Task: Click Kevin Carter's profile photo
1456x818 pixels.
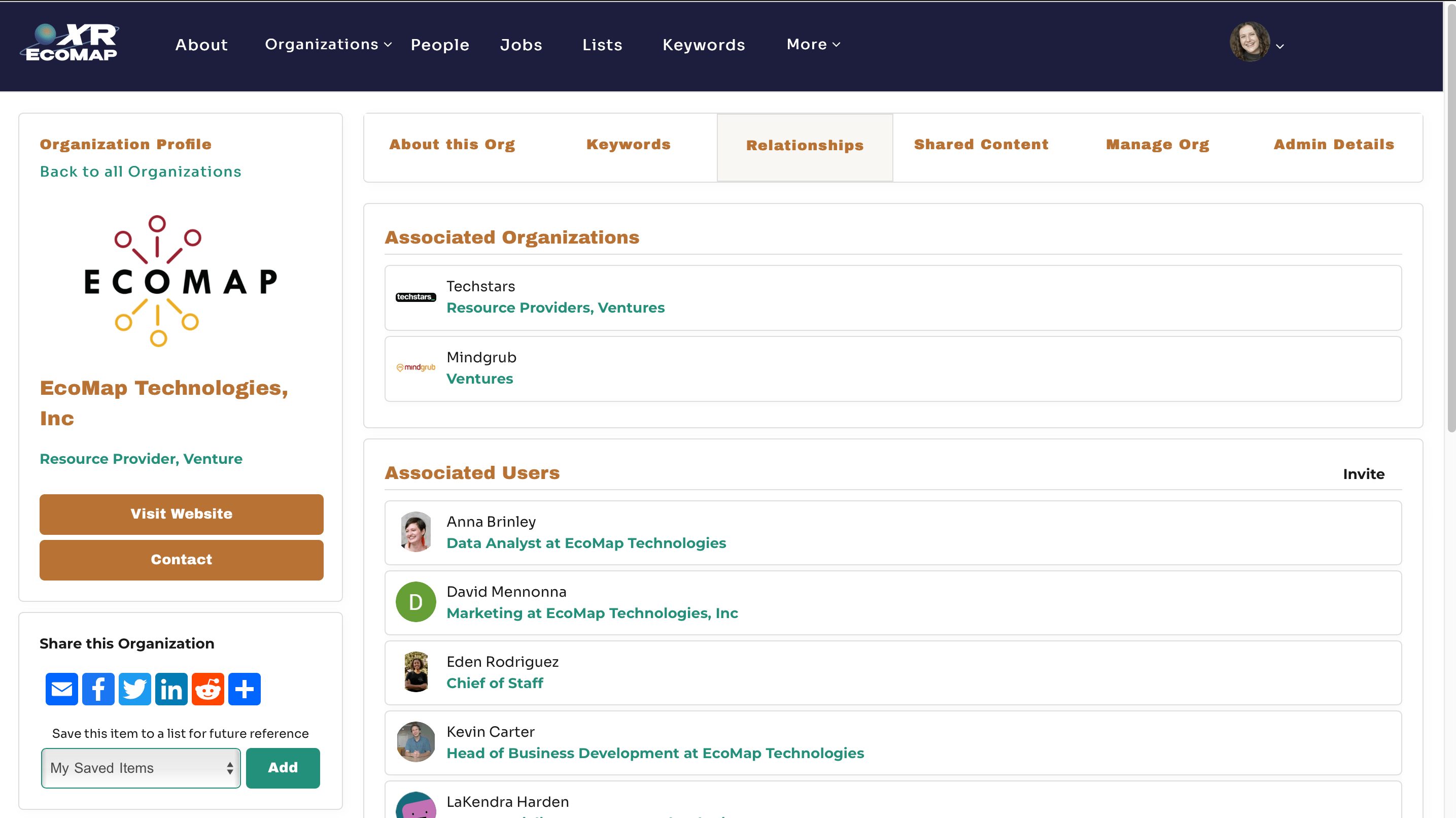Action: (x=416, y=742)
